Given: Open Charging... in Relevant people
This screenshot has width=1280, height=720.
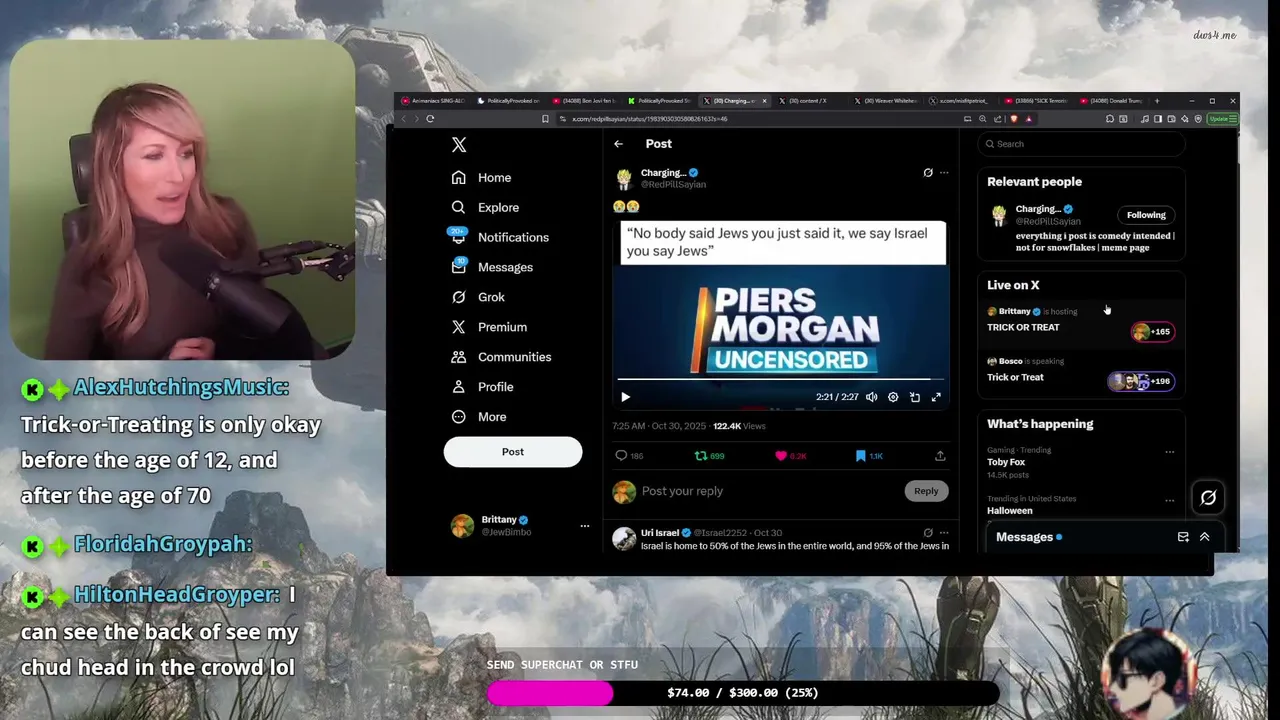Looking at the screenshot, I should [1038, 209].
